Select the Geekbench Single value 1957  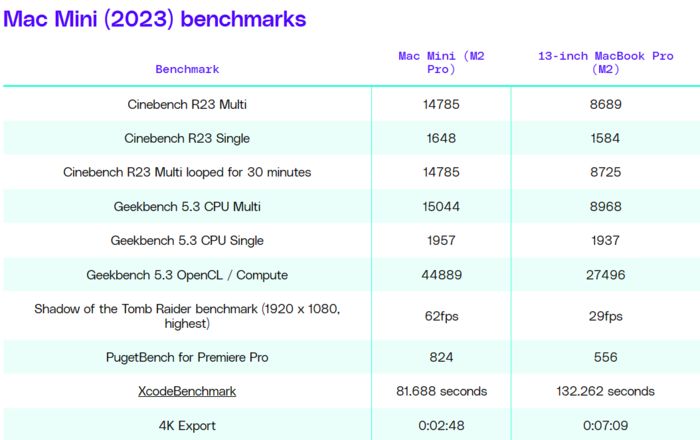point(441,241)
